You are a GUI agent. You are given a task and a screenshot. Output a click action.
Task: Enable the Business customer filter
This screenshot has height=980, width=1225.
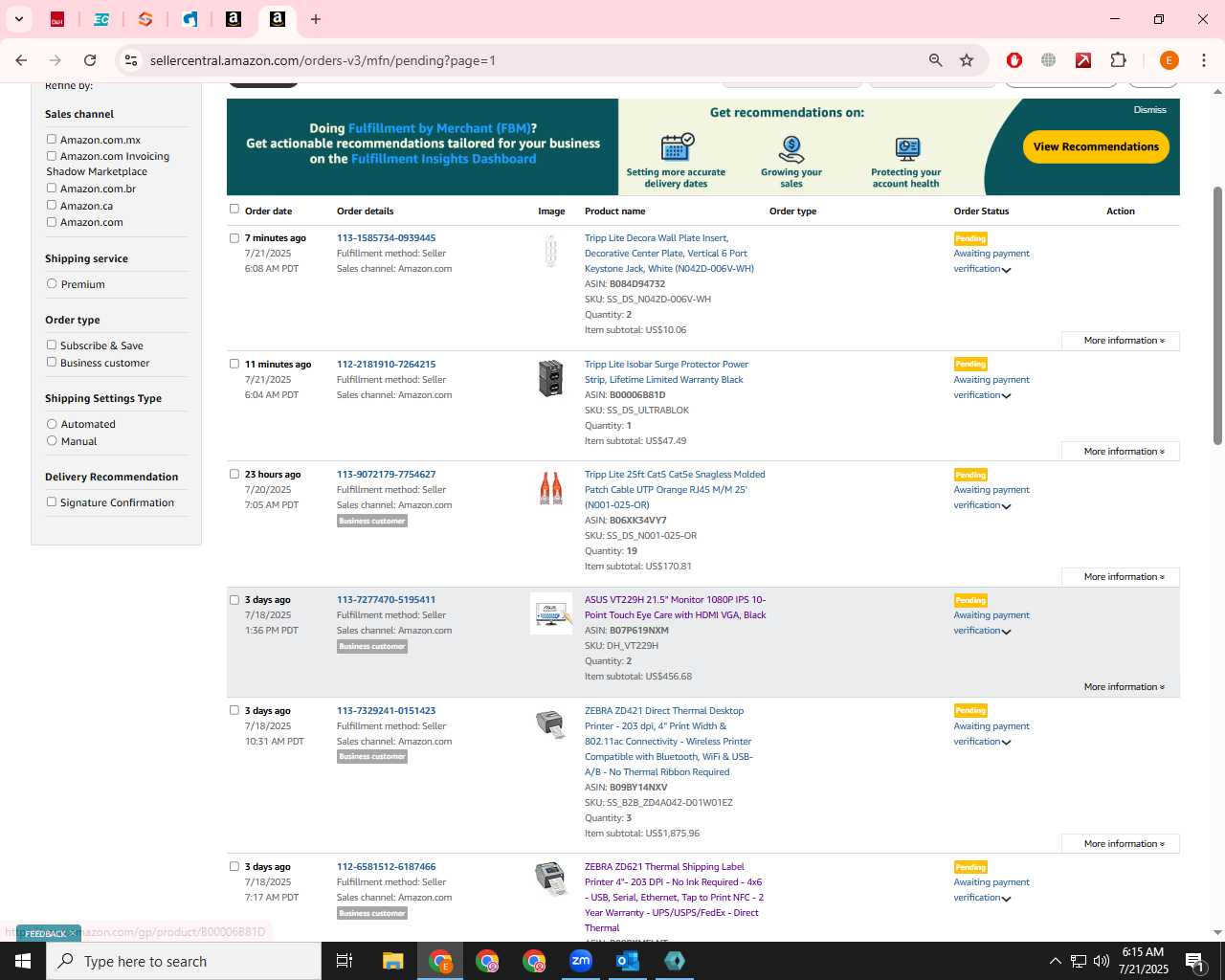[x=52, y=363]
